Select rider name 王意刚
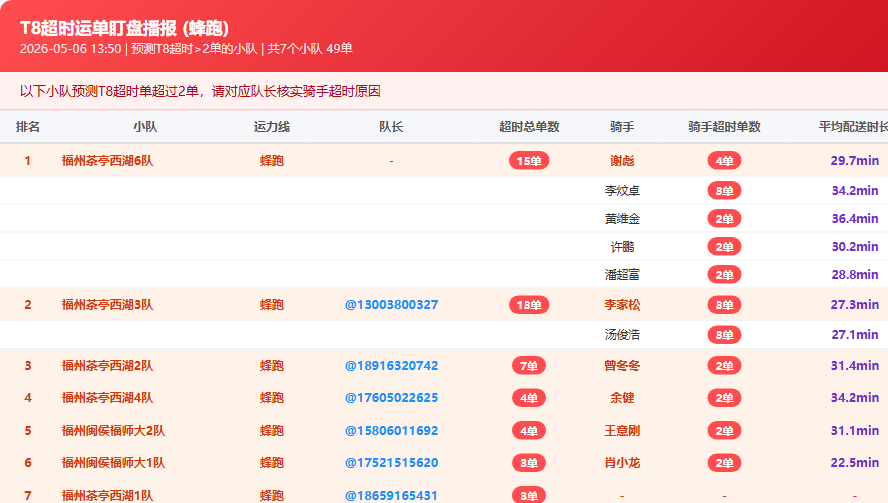 tap(622, 430)
